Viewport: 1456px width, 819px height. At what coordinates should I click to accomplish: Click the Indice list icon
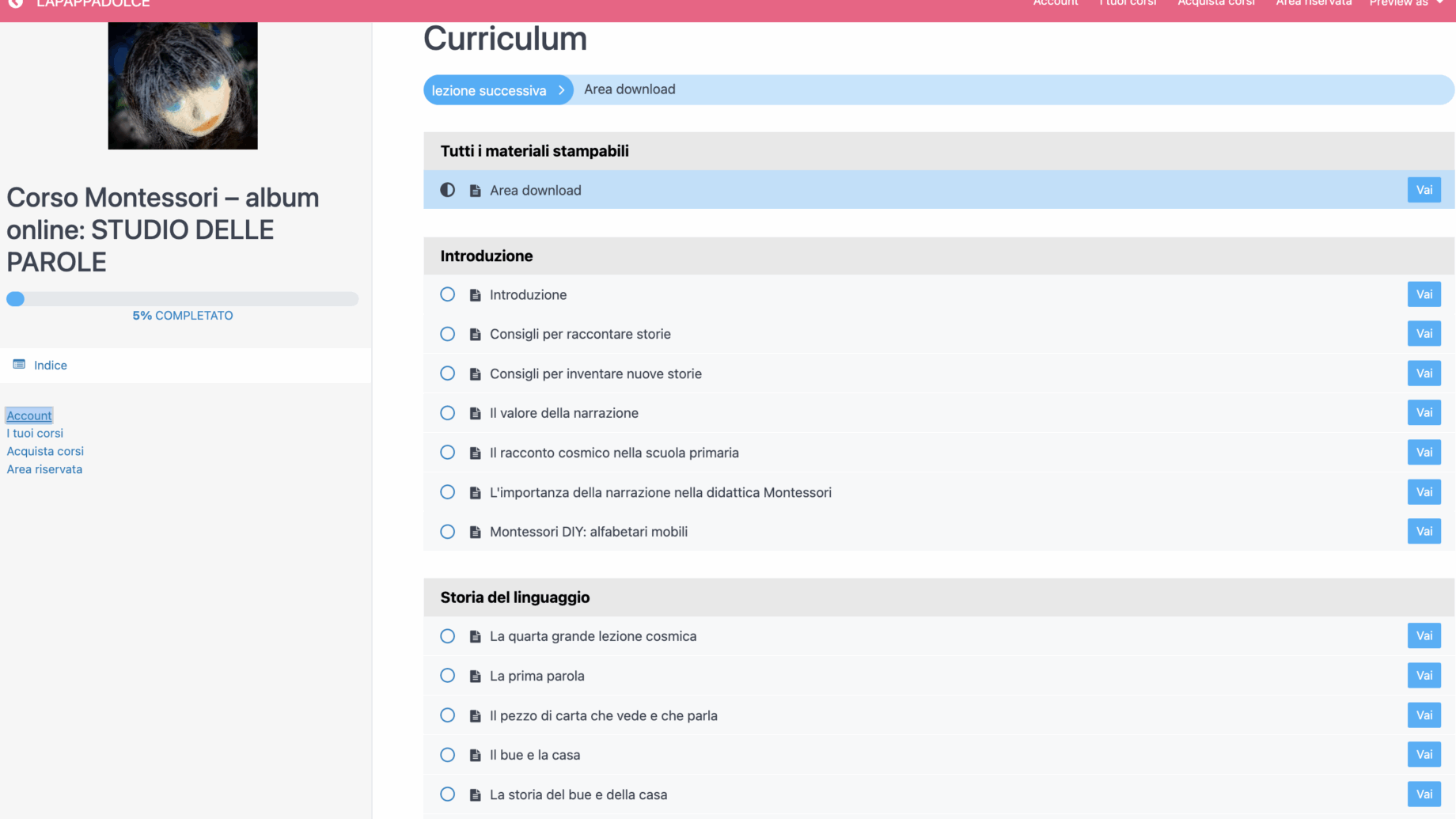[x=19, y=364]
